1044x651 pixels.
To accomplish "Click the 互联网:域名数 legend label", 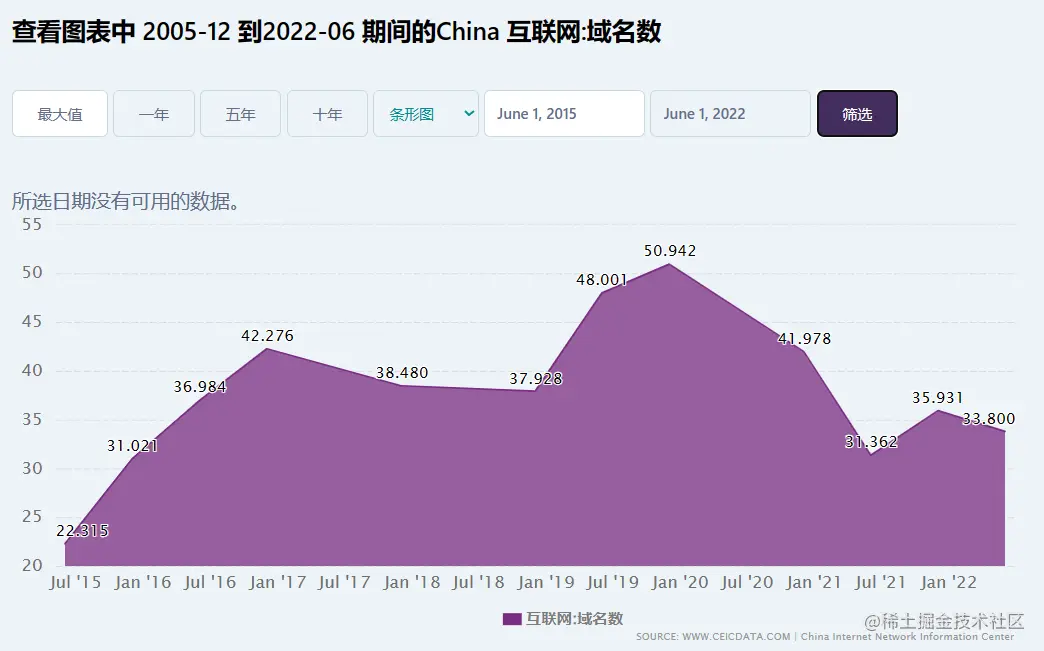I will 575,619.
